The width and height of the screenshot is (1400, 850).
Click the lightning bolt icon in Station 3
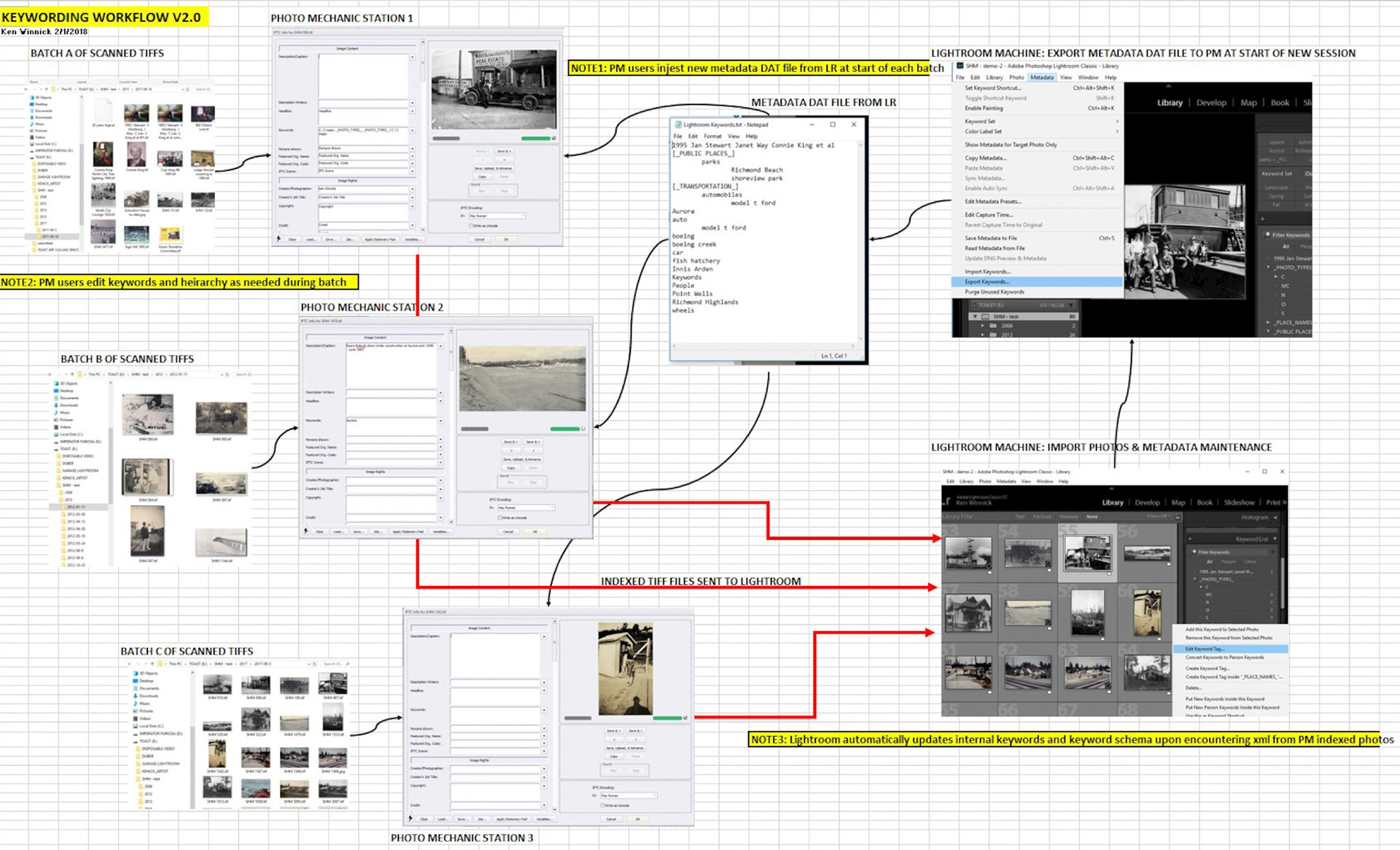coord(411,819)
